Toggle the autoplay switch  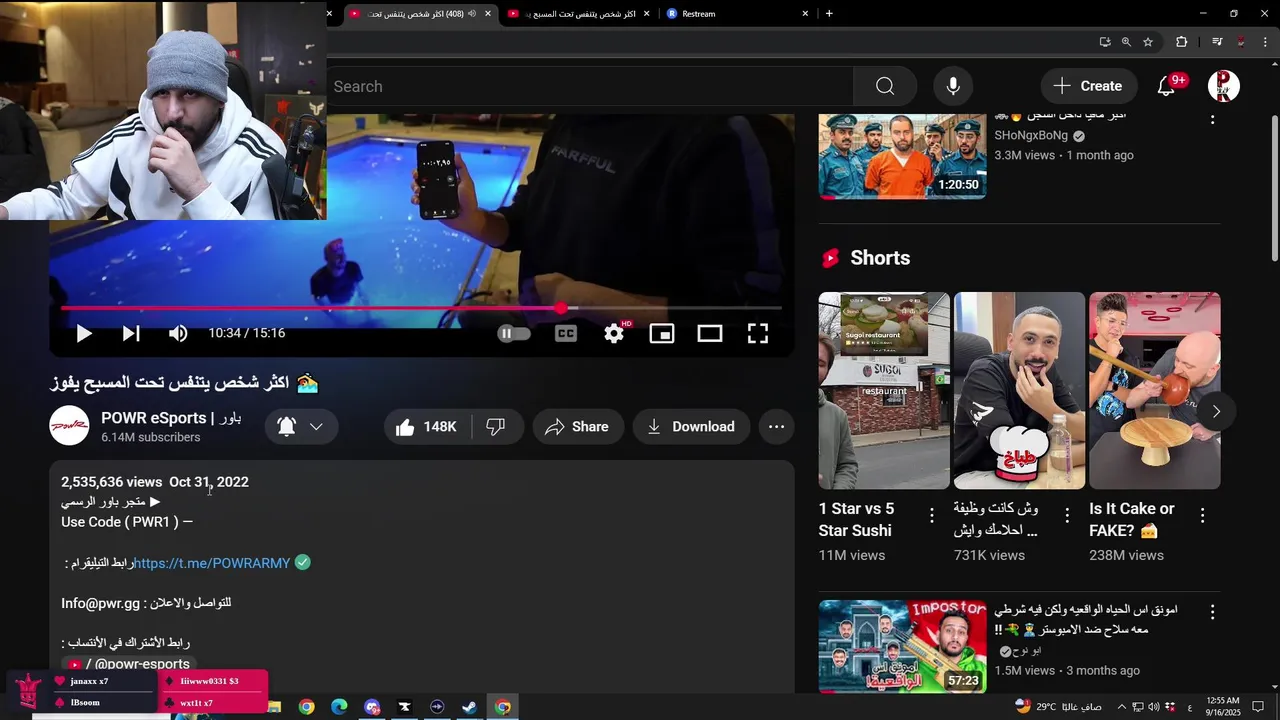pos(514,334)
